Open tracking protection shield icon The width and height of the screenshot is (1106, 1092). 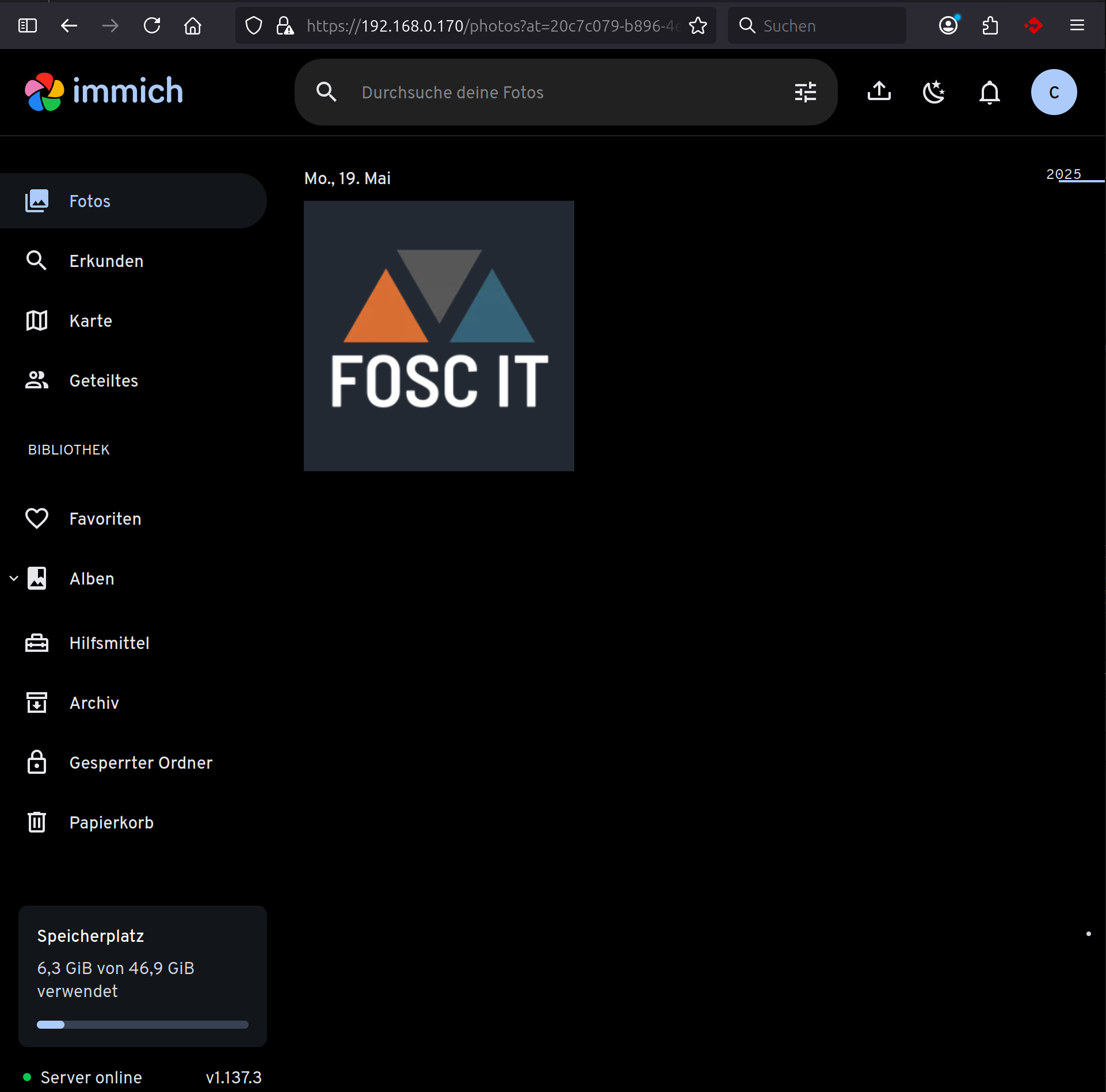(254, 25)
